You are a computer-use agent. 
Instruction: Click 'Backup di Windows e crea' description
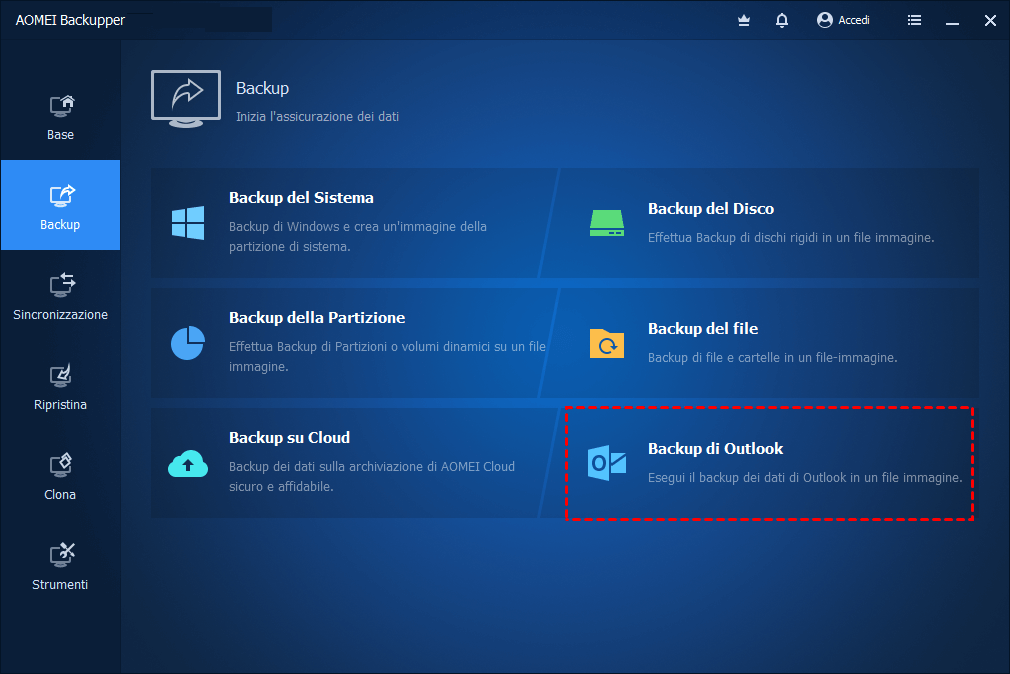coord(358,236)
